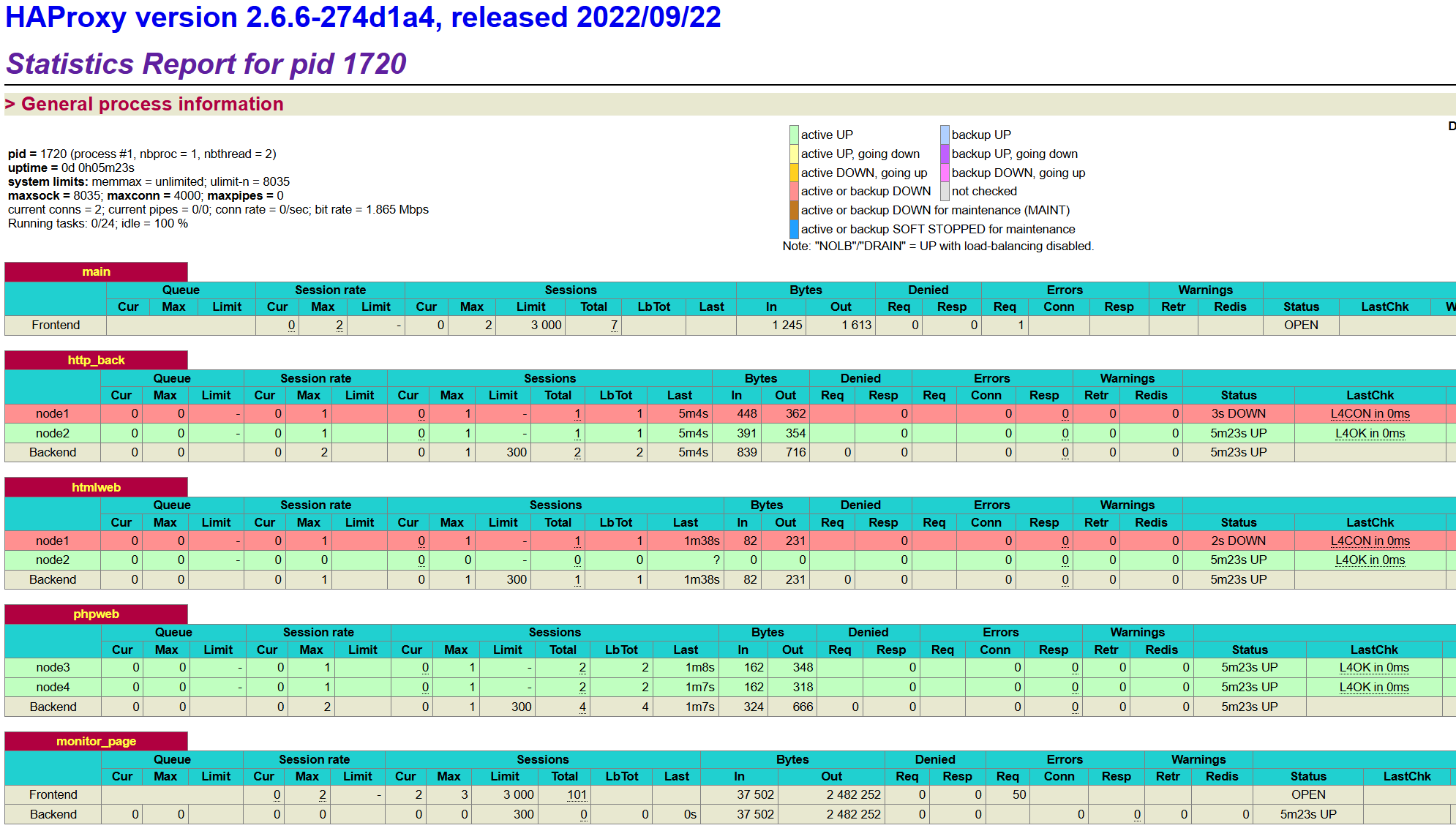This screenshot has width=1456, height=839.
Task: Select node1 row in http_back table
Action: [x=53, y=414]
